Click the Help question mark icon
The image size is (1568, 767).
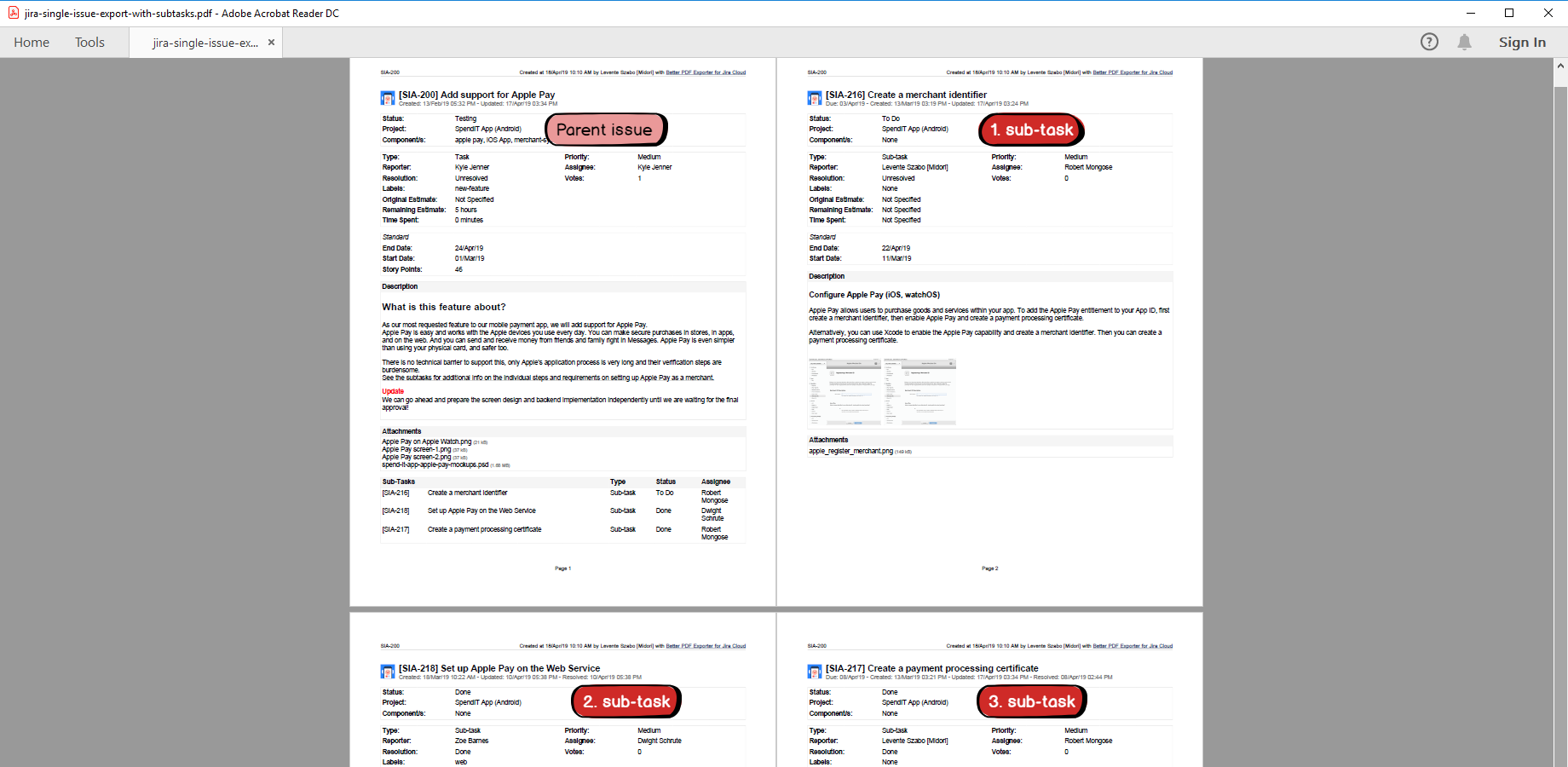(1429, 42)
